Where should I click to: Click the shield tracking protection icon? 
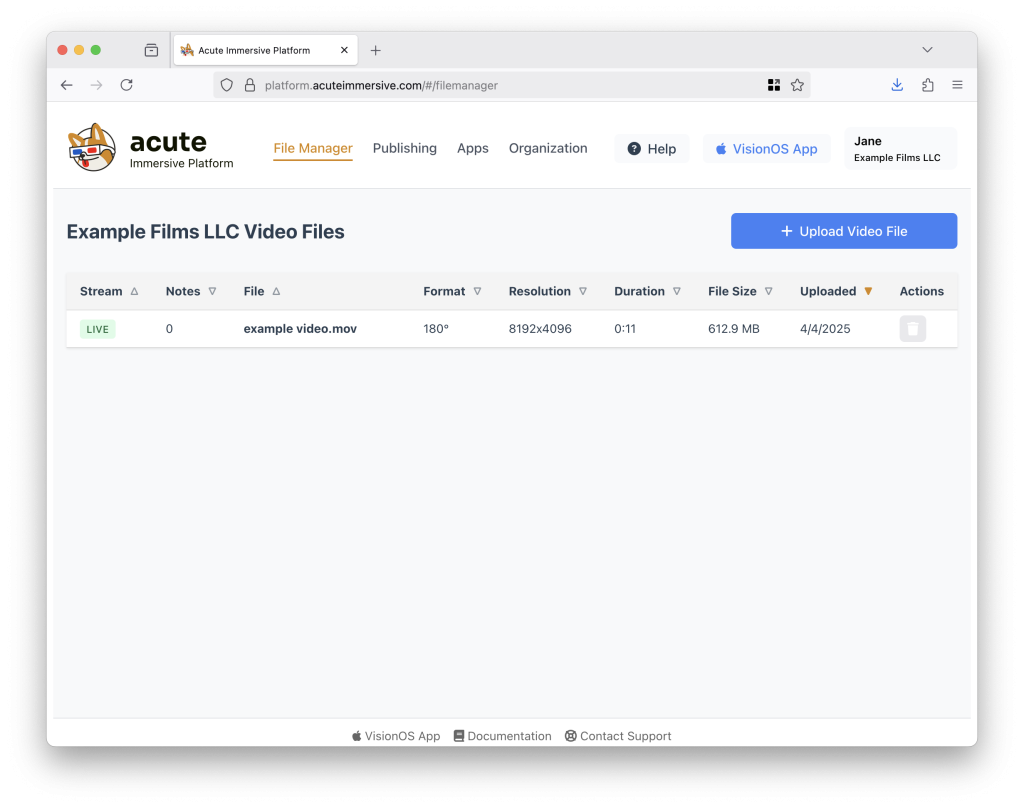227,85
